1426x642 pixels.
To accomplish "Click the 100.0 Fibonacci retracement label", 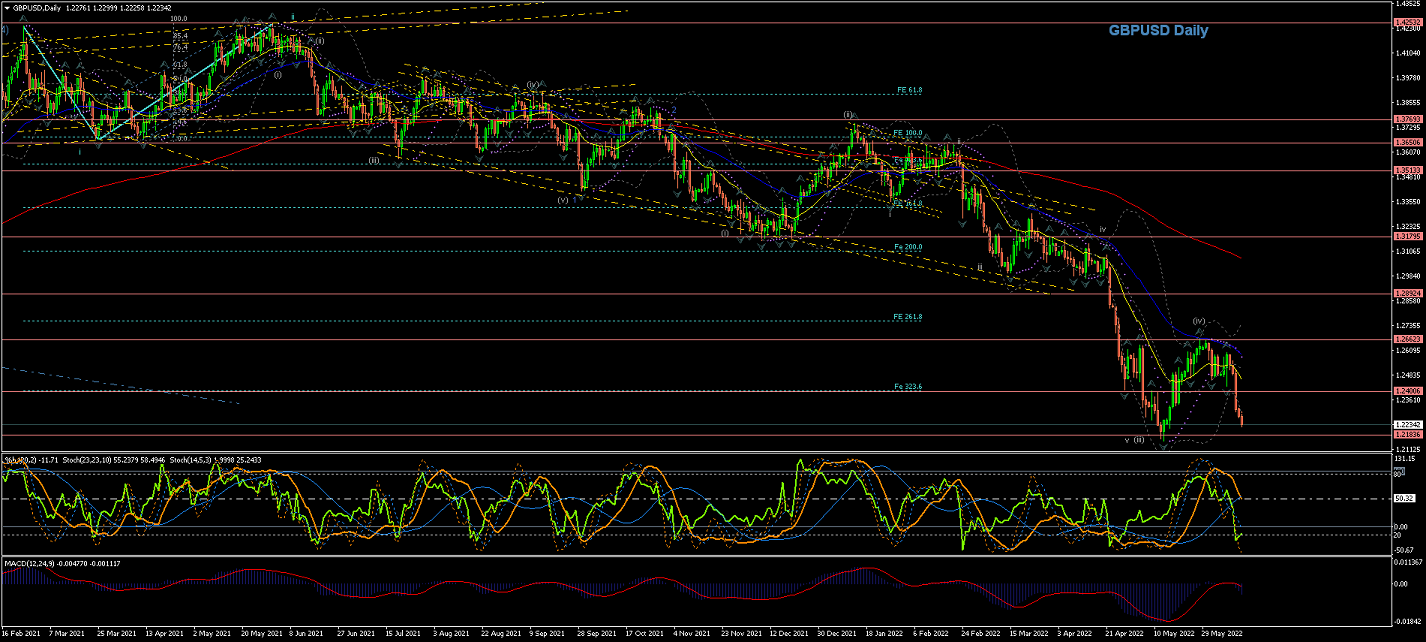I will point(179,19).
